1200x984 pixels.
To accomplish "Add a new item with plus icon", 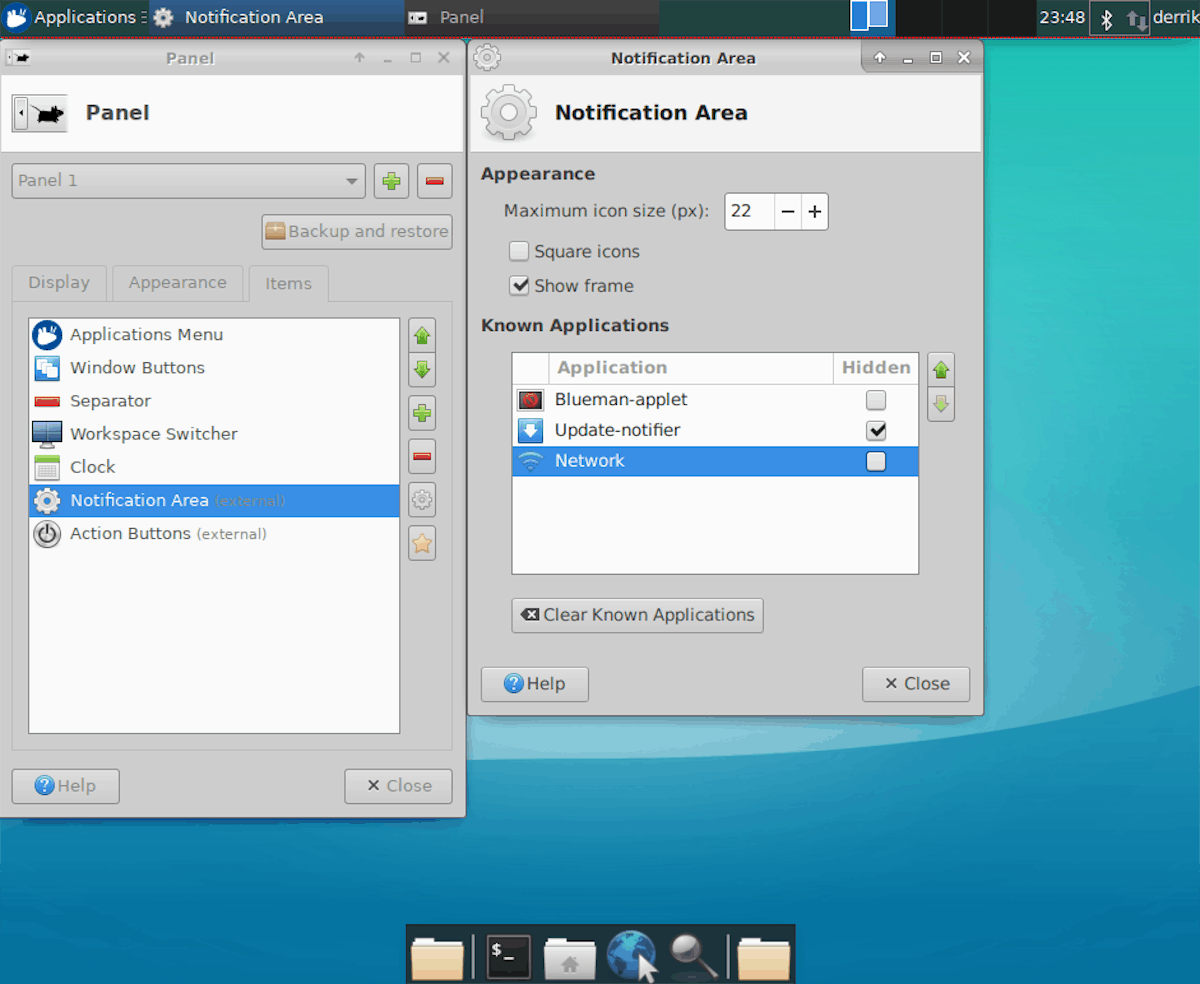I will click(x=421, y=412).
